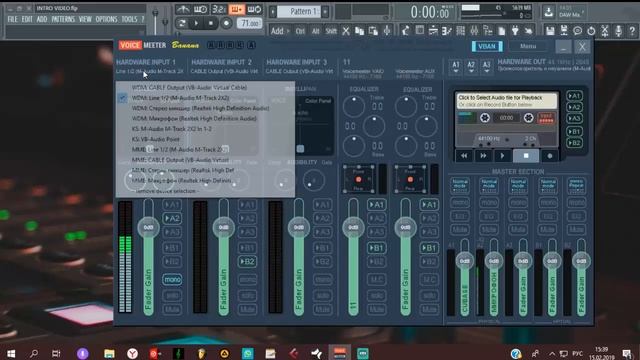Viewport: 640px width, 360px height.
Task: Click the arrow left of Pattern 1
Action: coord(273,11)
